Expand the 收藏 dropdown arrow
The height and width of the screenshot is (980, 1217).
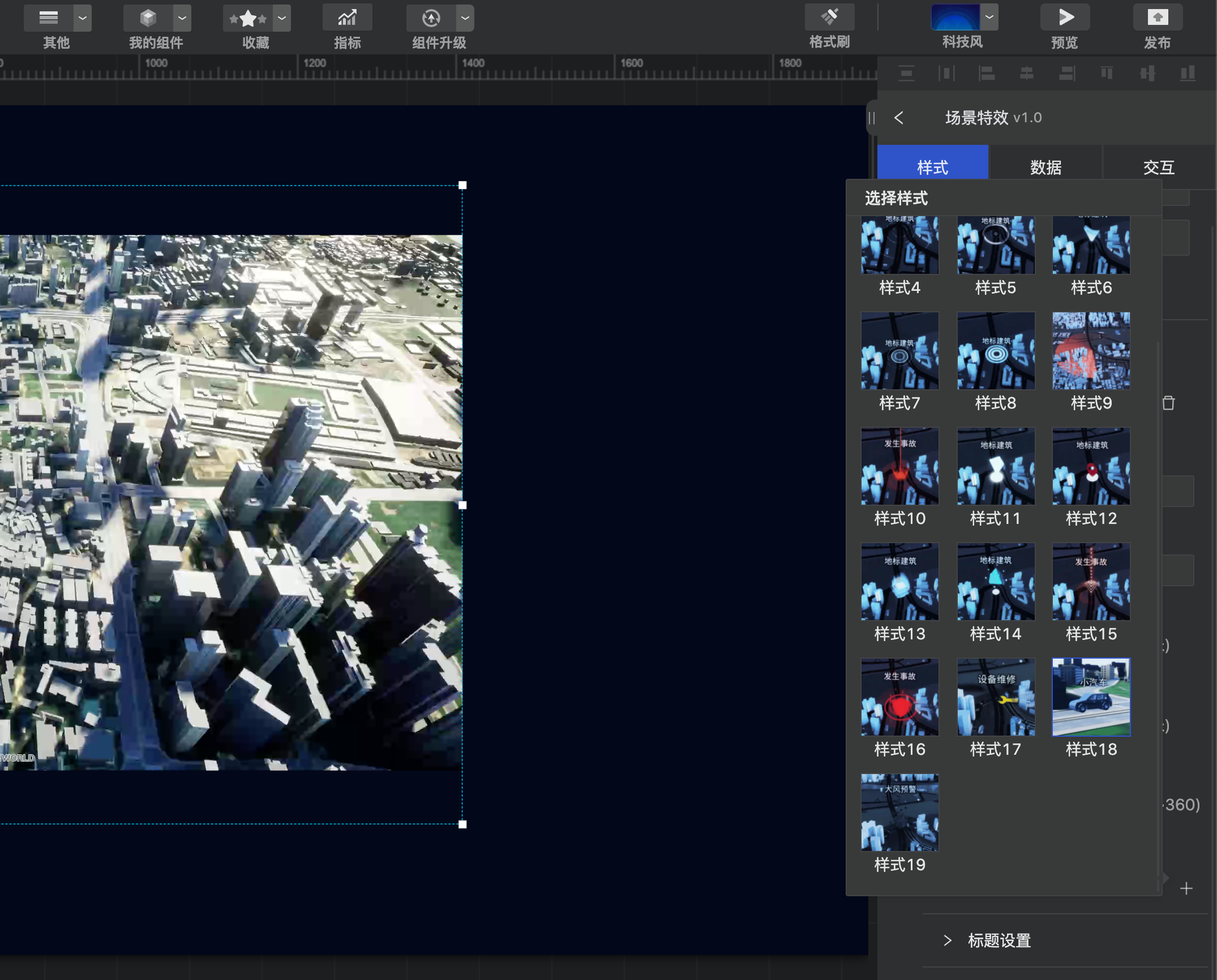(x=282, y=18)
